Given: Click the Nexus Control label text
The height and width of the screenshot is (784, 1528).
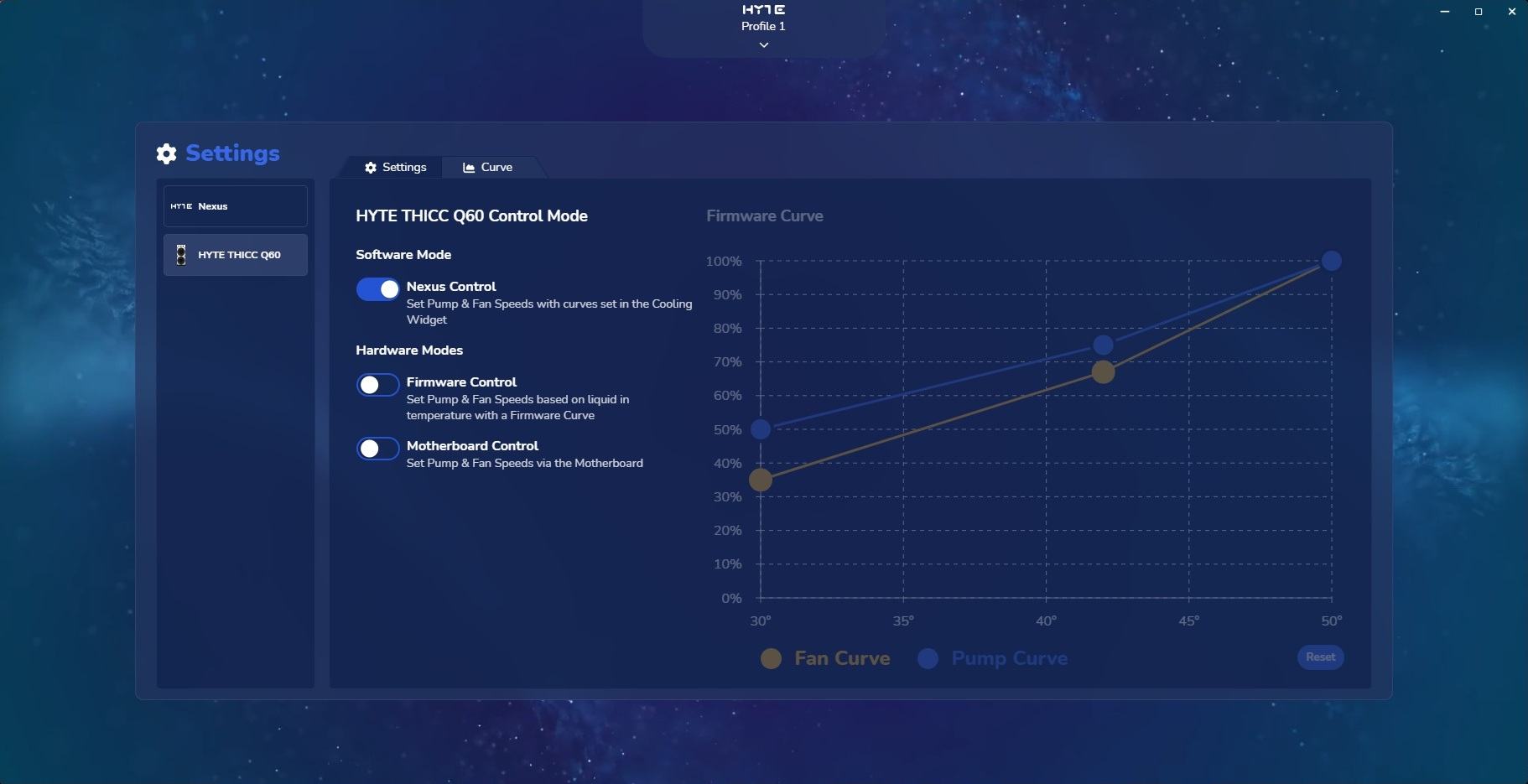Looking at the screenshot, I should click(x=451, y=287).
